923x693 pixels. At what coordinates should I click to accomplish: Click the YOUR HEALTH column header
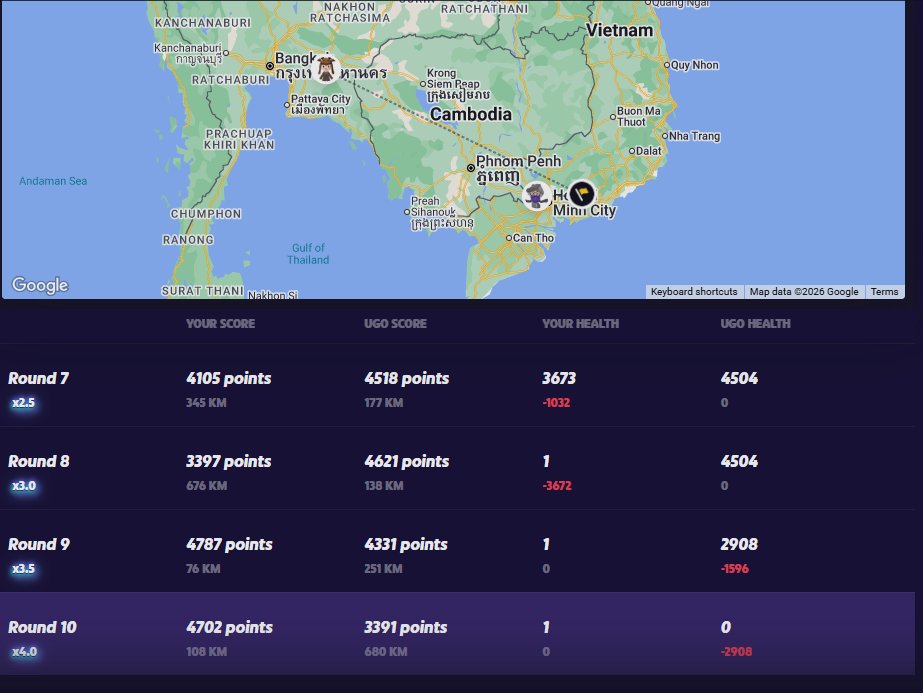point(580,323)
